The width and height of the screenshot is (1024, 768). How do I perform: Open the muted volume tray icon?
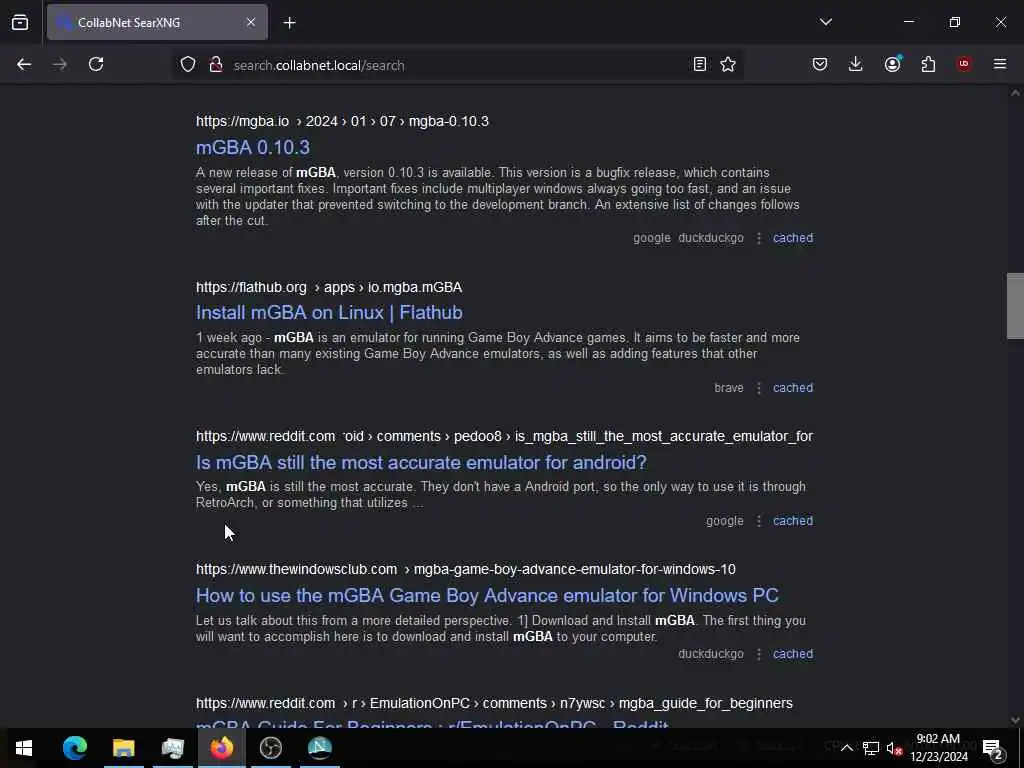click(894, 748)
